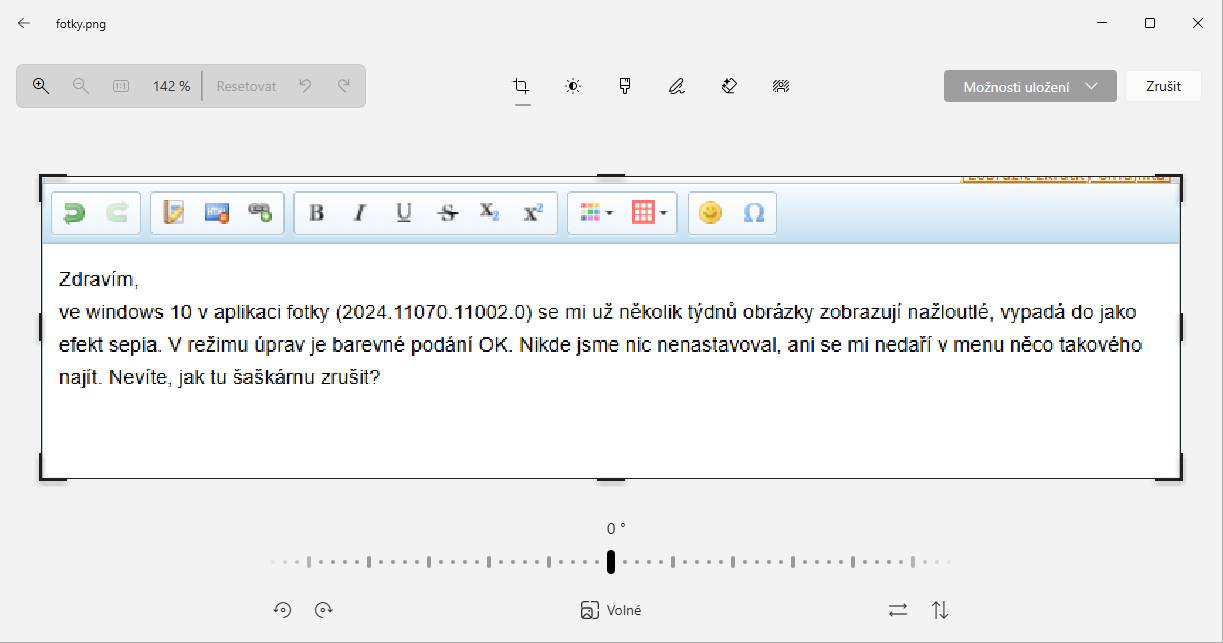Click the superscript X icon in the image
This screenshot has width=1223, height=643.
point(533,212)
